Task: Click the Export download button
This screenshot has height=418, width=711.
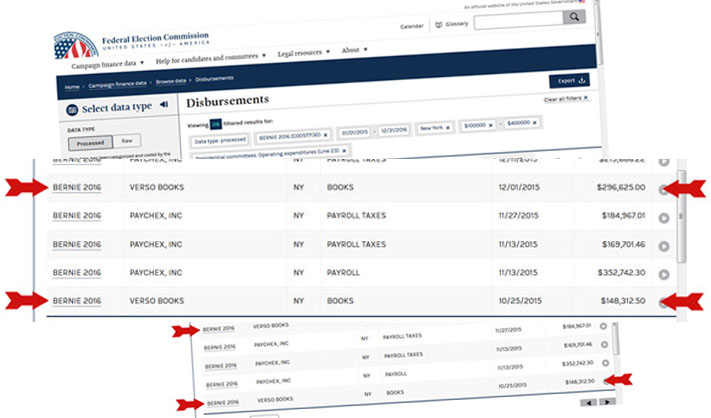Action: (569, 81)
